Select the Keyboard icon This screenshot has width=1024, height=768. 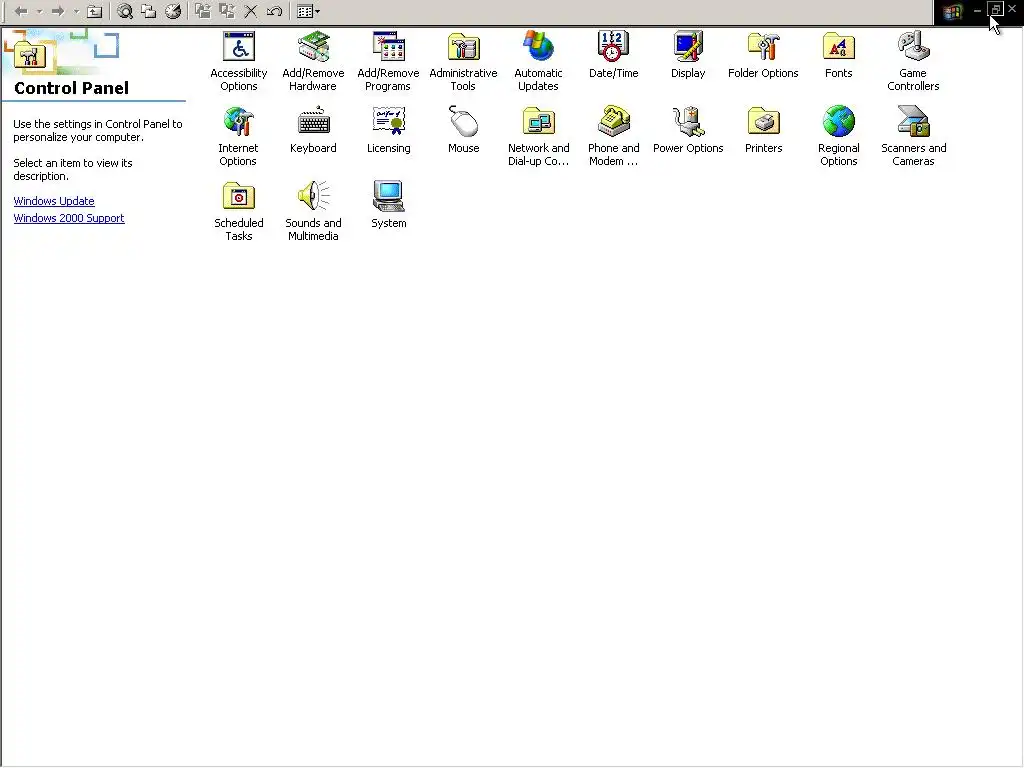point(313,130)
